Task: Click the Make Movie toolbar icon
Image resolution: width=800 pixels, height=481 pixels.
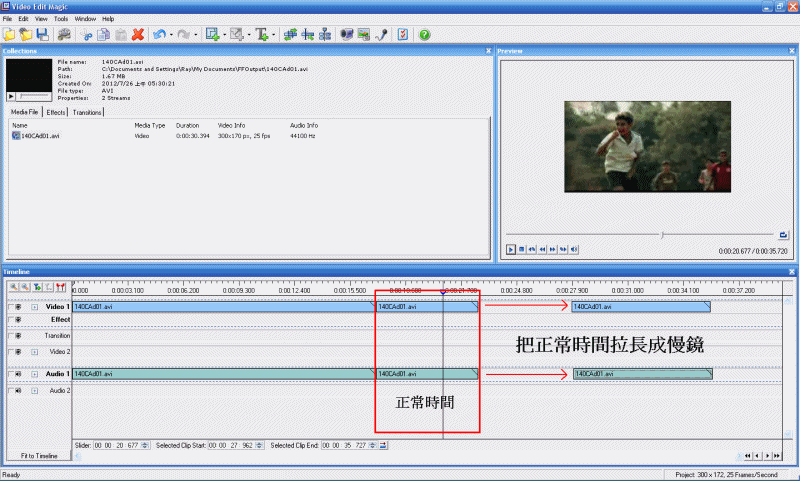Action: pos(64,35)
